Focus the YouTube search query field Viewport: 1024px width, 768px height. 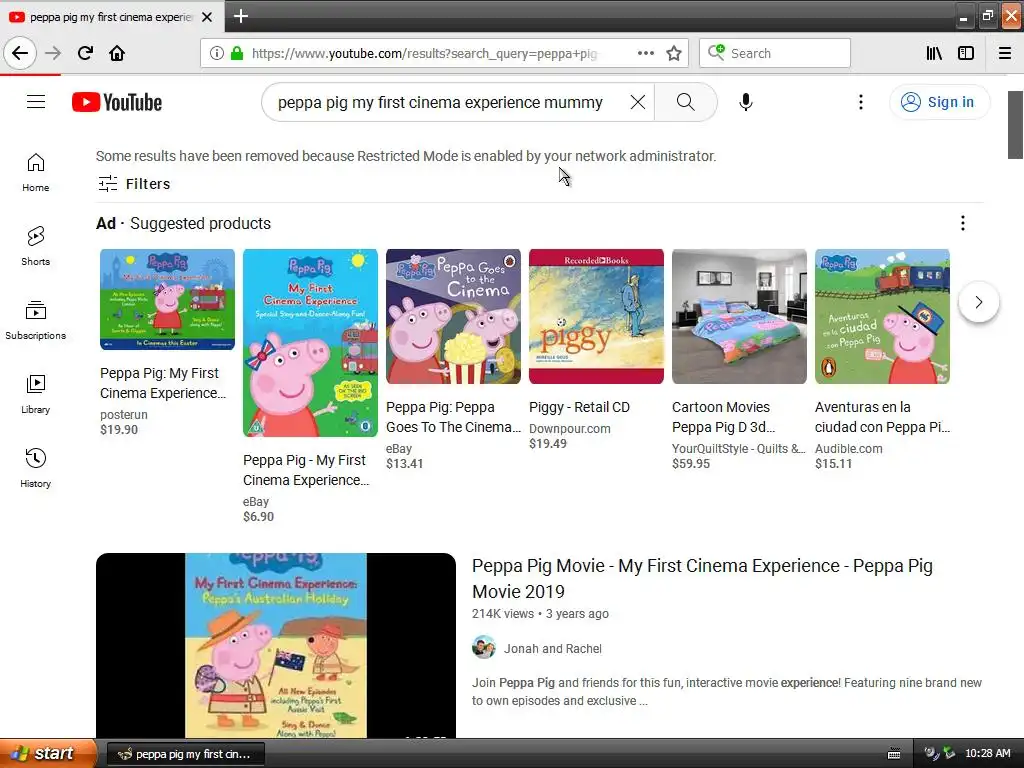(440, 102)
